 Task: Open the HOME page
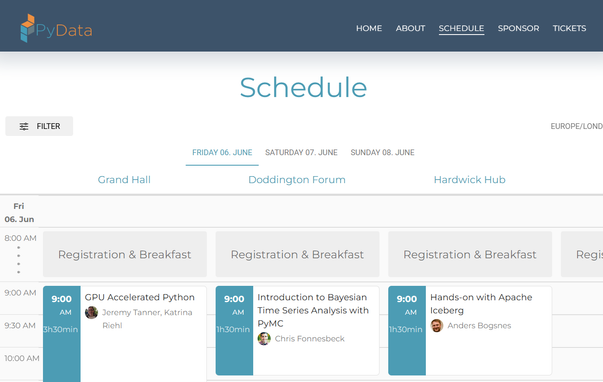[369, 28]
